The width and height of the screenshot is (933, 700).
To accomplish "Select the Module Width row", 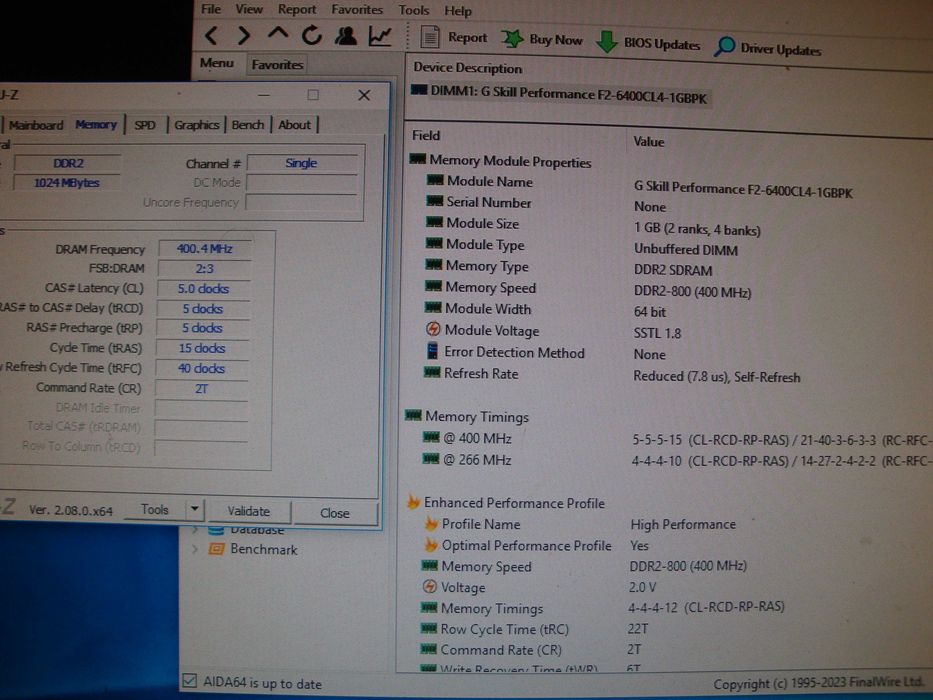I will [546, 310].
